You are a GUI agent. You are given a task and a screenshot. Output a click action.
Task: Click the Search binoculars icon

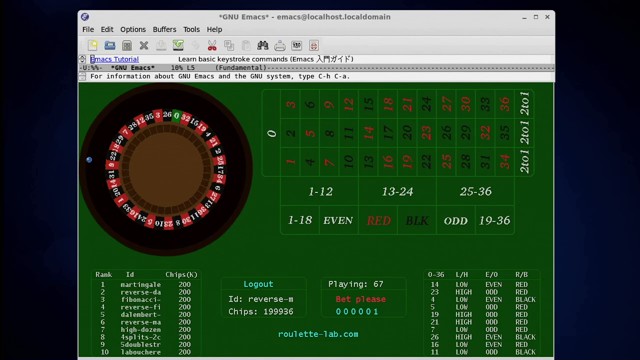(262, 45)
